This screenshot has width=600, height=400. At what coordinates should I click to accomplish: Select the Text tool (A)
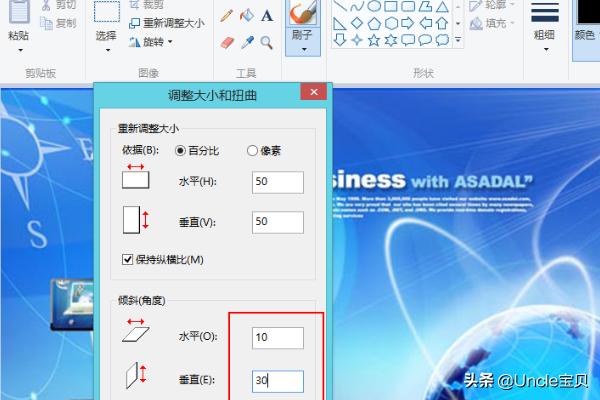[267, 16]
